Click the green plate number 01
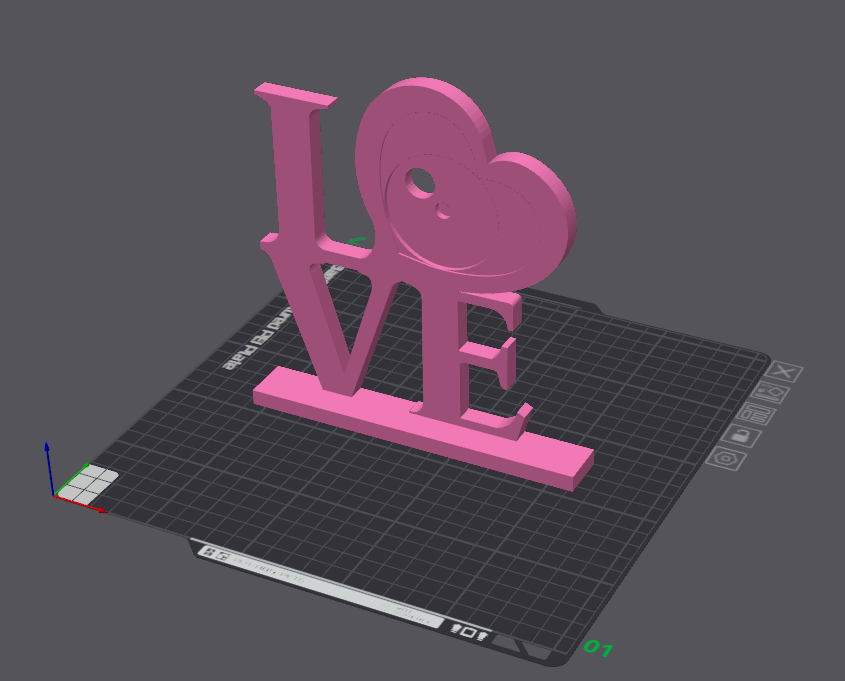845x681 pixels. tap(598, 648)
